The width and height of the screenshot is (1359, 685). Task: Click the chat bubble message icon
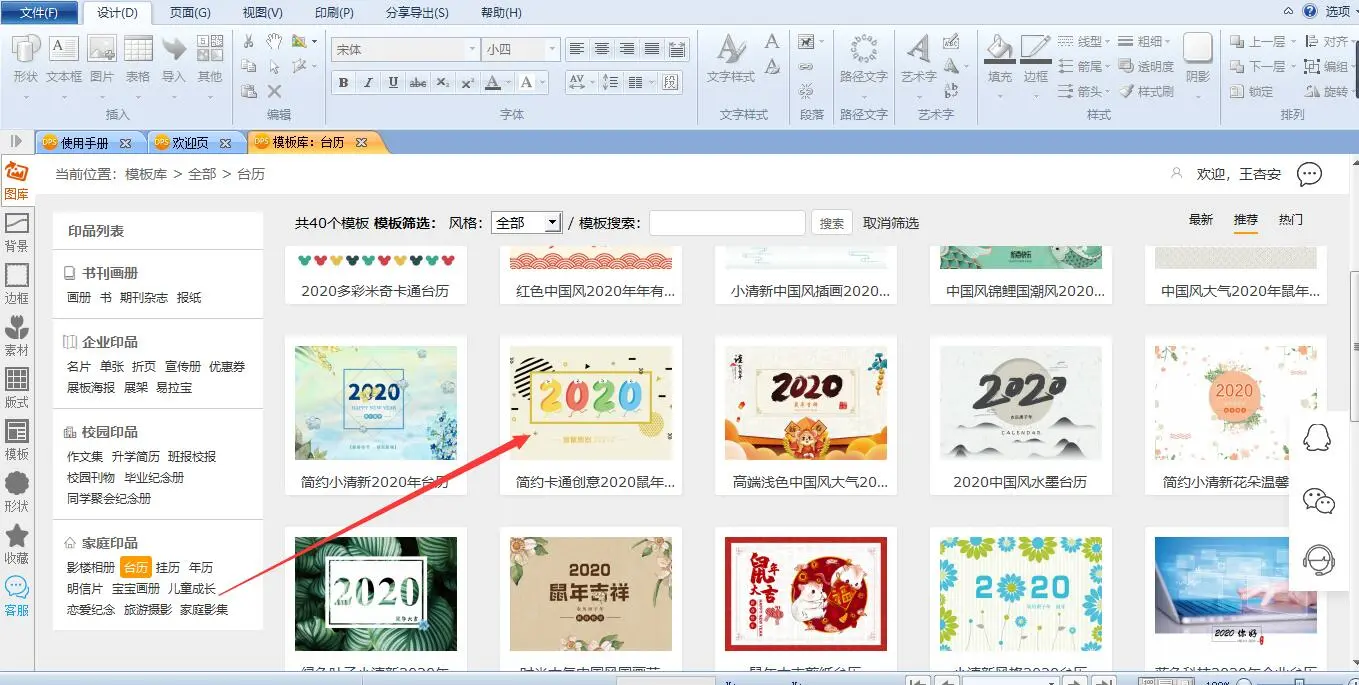[x=1309, y=175]
